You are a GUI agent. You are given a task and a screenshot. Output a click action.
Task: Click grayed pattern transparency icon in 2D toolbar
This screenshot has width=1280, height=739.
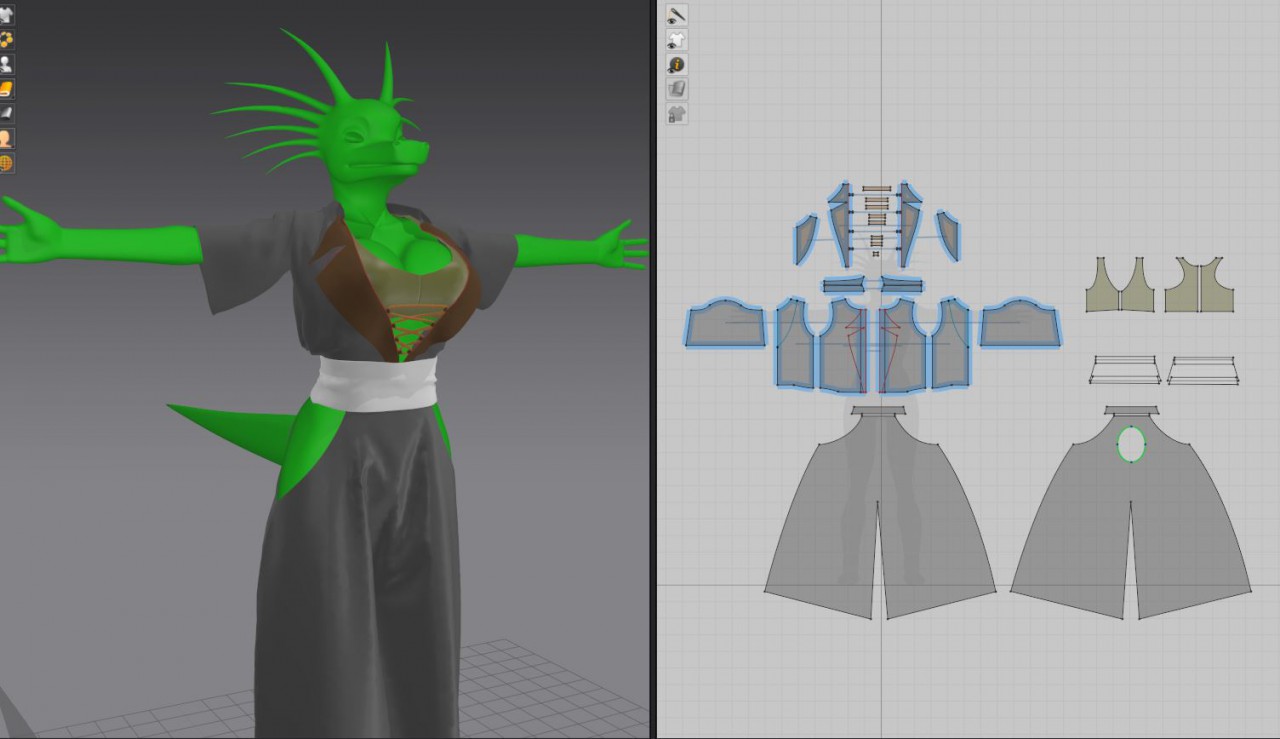click(677, 89)
